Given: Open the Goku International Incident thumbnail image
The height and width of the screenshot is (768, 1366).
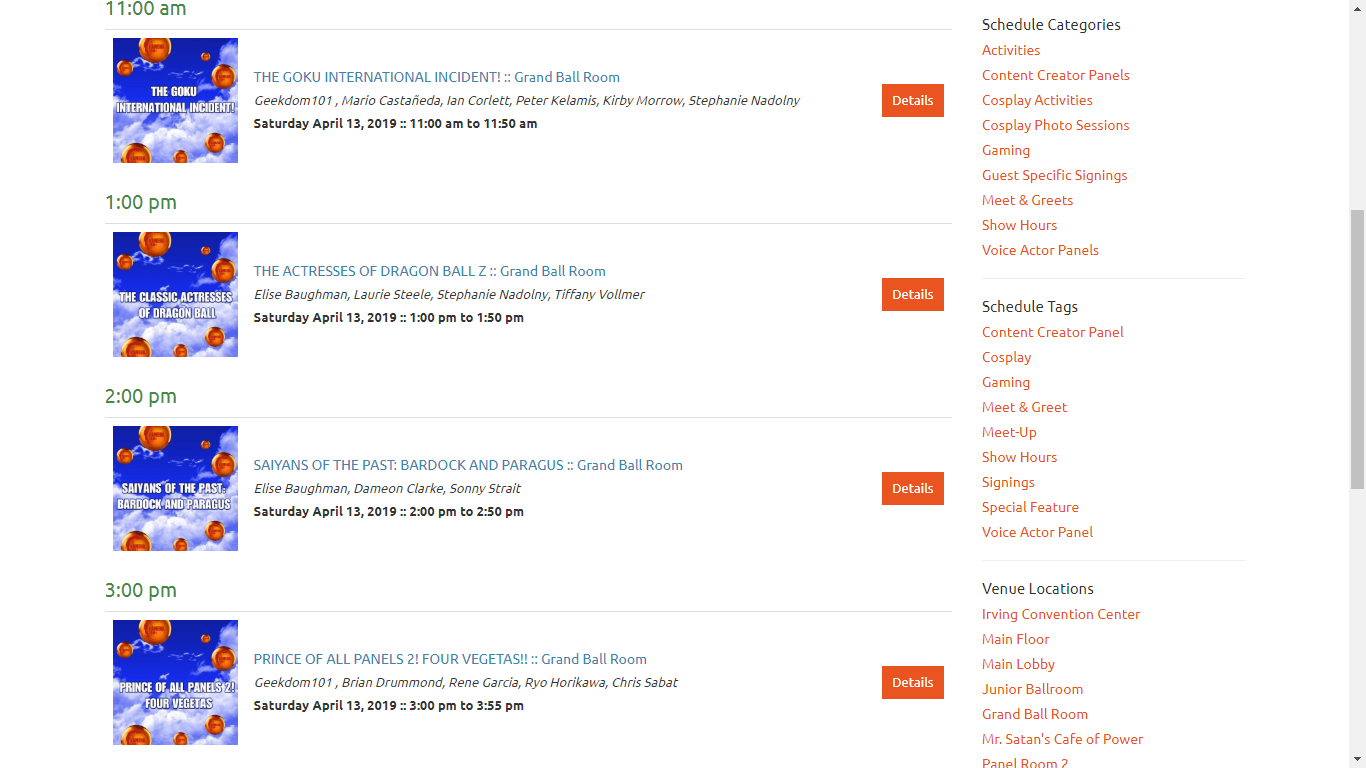Looking at the screenshot, I should [175, 100].
